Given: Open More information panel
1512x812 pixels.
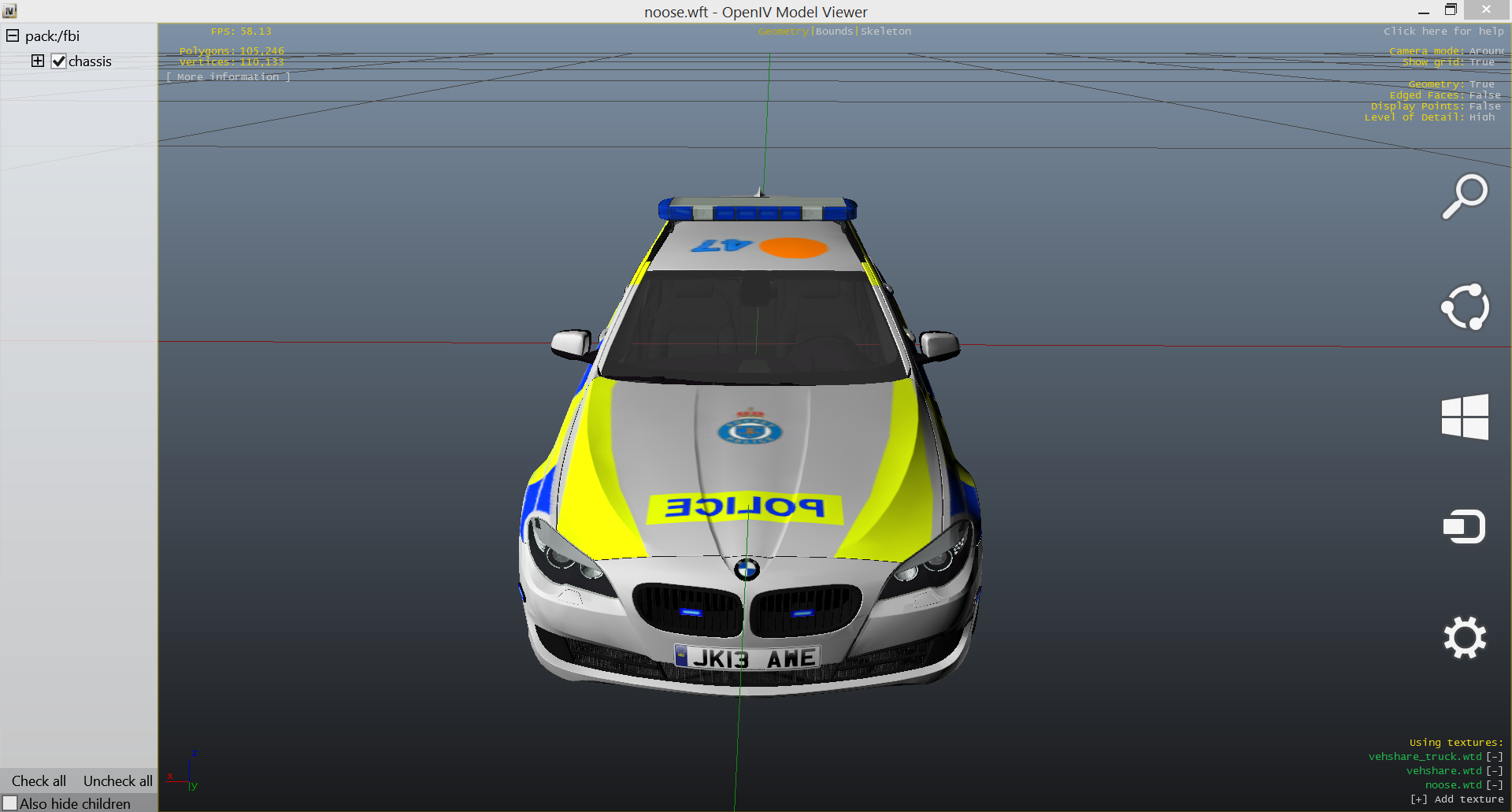Looking at the screenshot, I should point(228,77).
